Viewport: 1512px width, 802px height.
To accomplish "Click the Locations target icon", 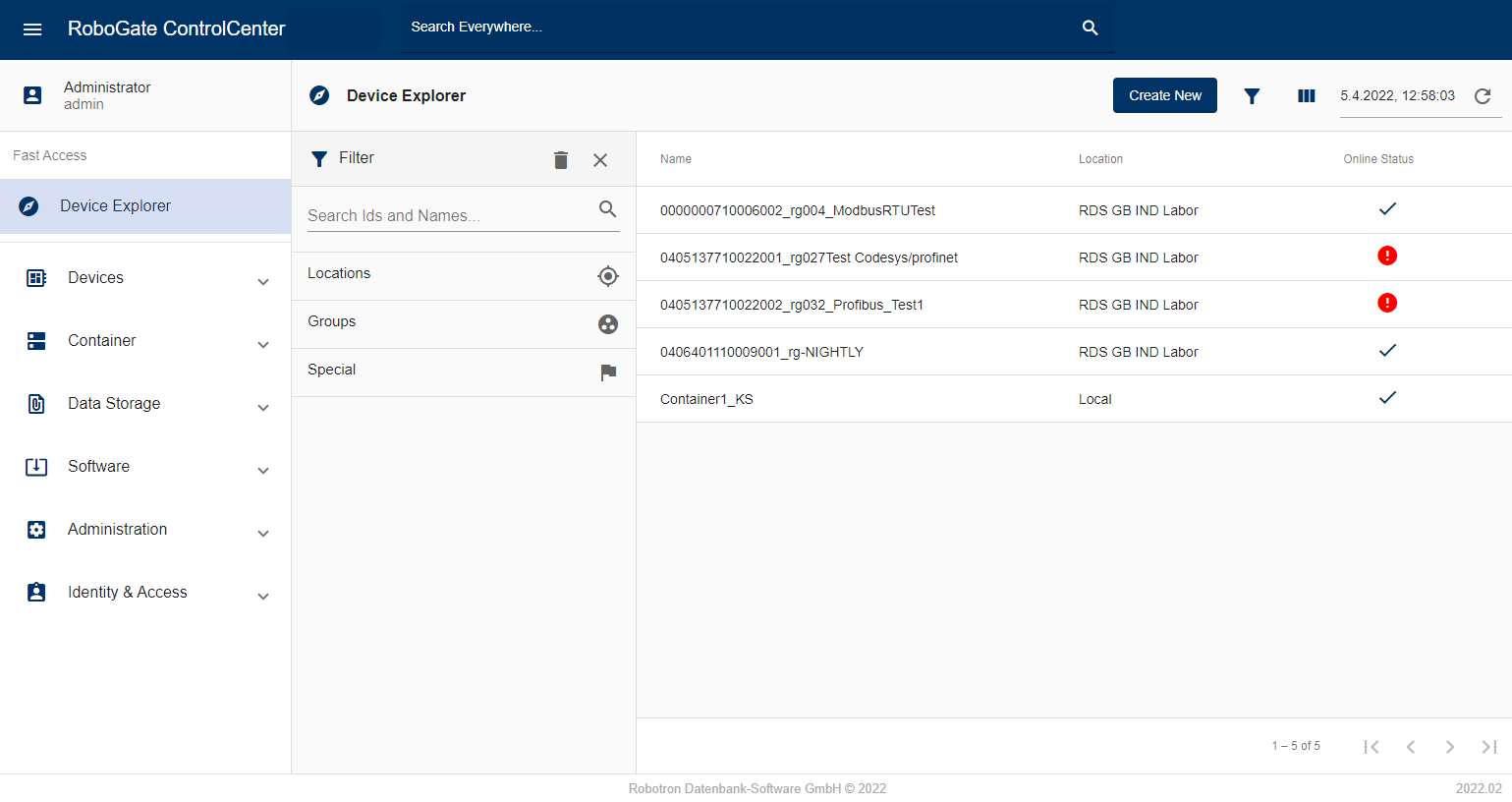I will tap(608, 276).
